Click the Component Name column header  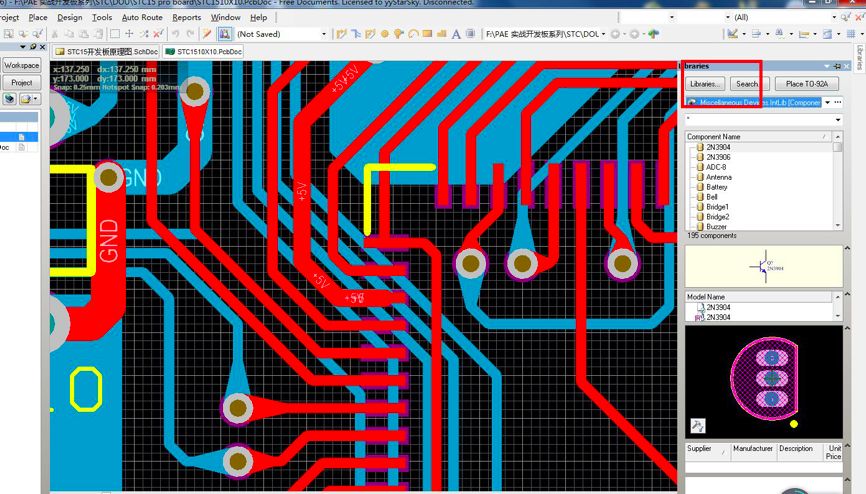click(x=758, y=136)
